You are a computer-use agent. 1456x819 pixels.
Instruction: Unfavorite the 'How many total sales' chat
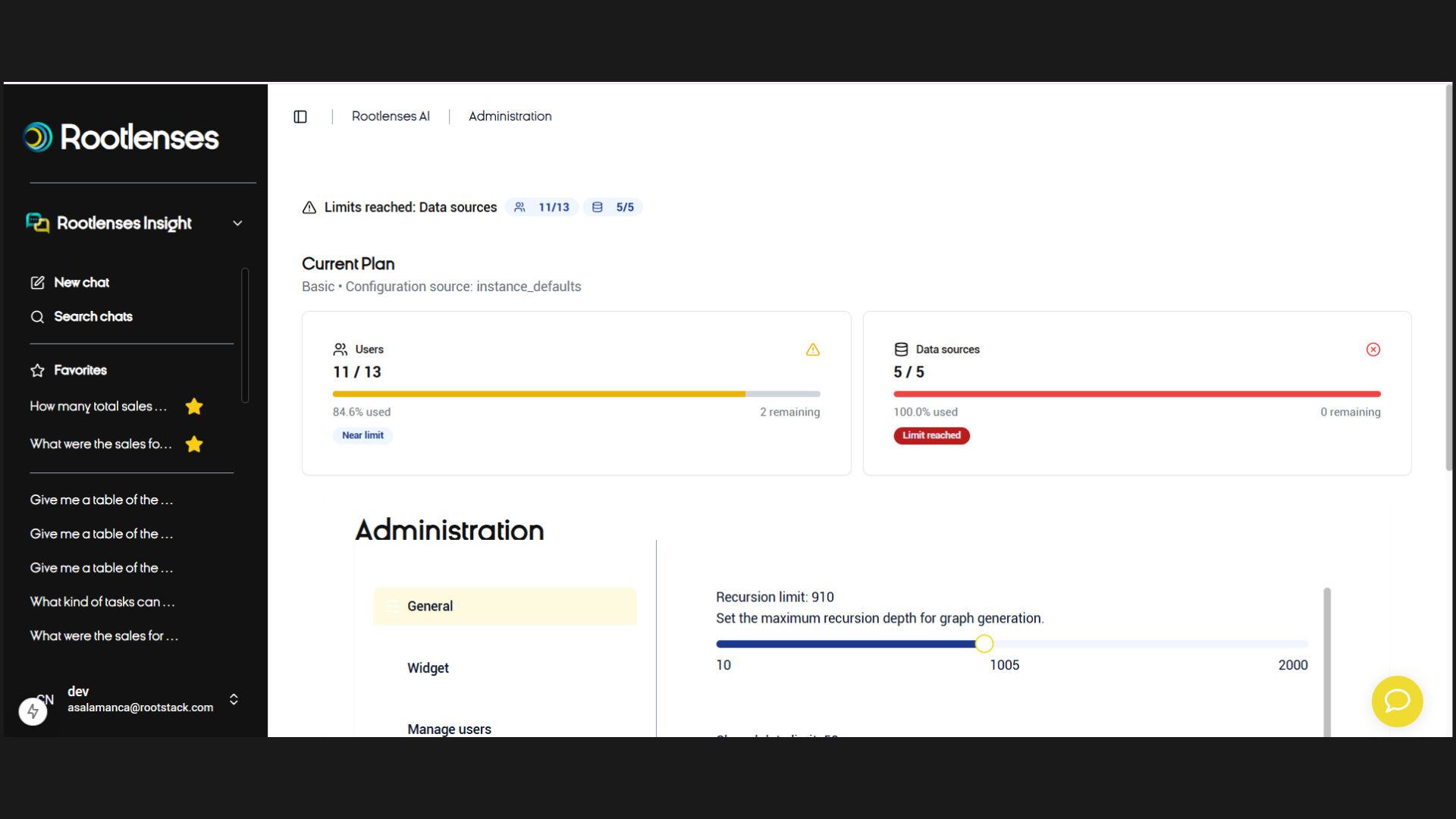pos(194,406)
